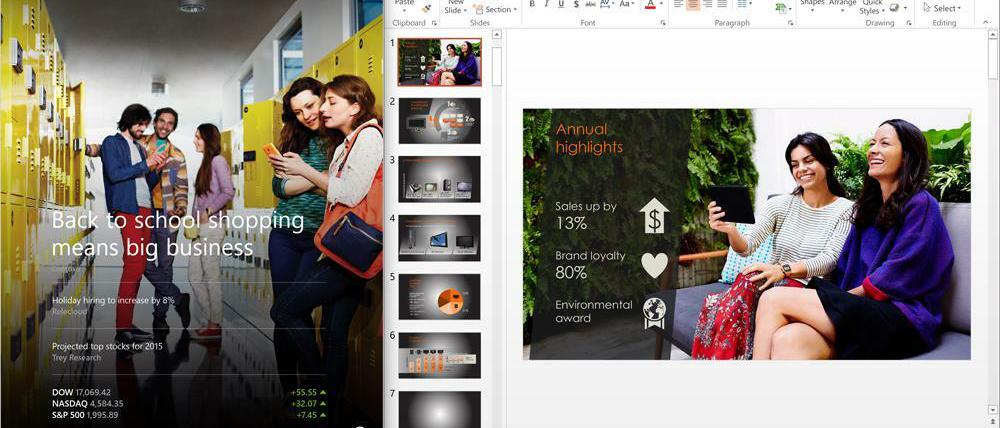Screen dimensions: 1000x428
Task: Collapse the ribbon with the up chevron
Action: (x=986, y=23)
